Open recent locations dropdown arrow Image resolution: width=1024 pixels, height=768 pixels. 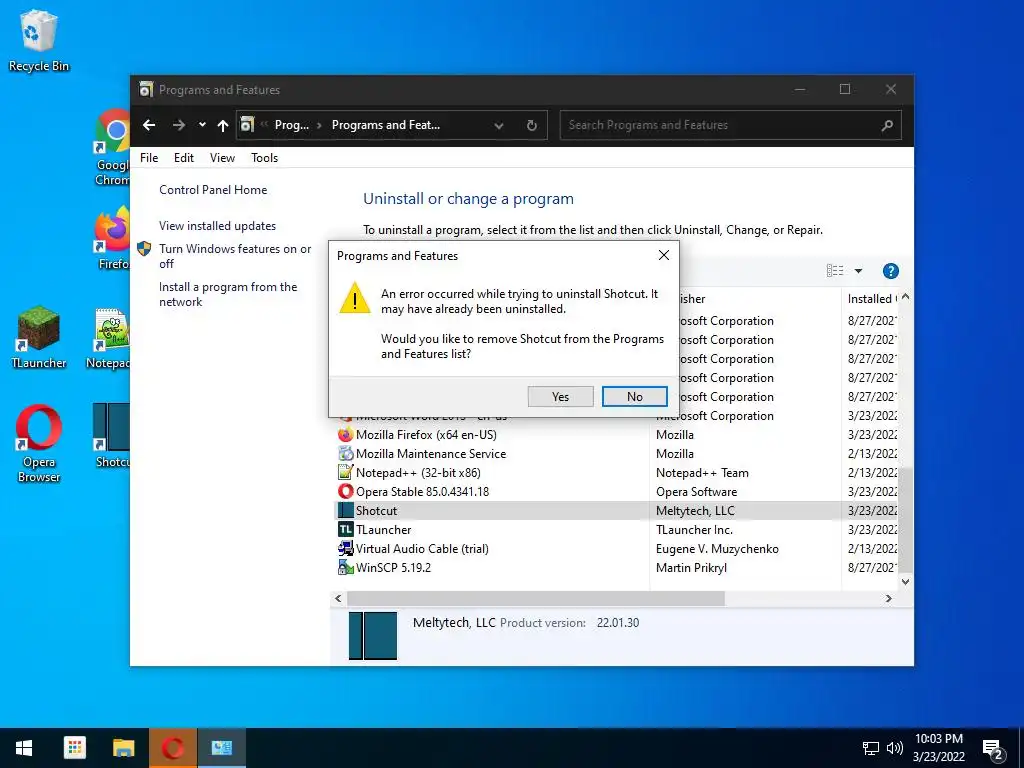tap(202, 125)
